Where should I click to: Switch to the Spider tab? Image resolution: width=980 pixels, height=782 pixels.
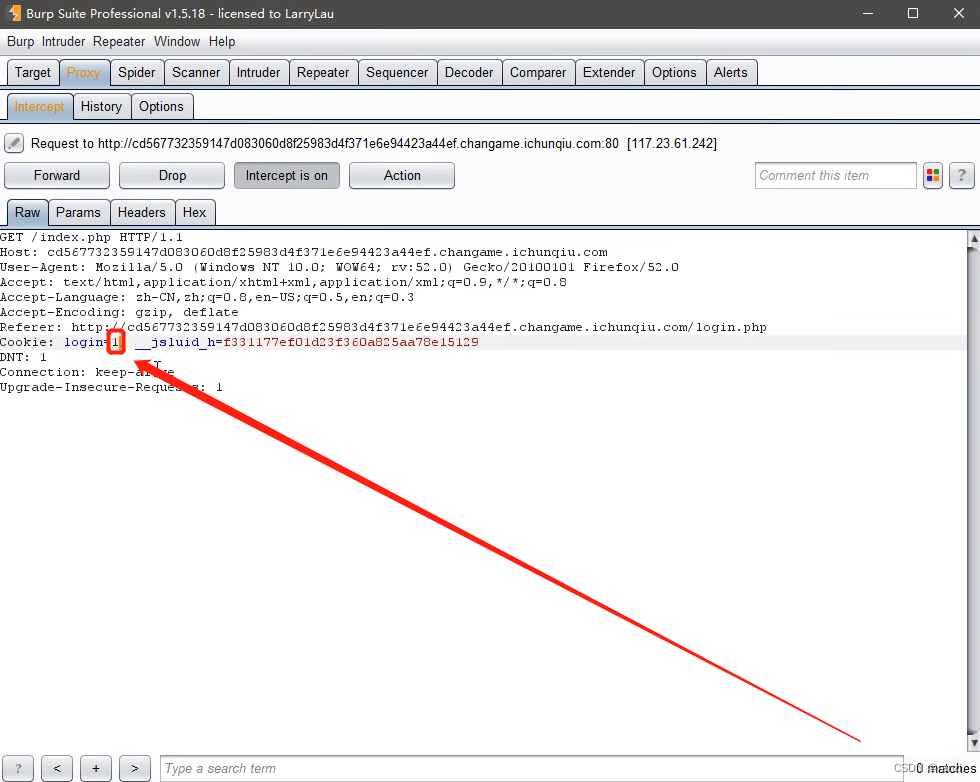pyautogui.click(x=137, y=73)
